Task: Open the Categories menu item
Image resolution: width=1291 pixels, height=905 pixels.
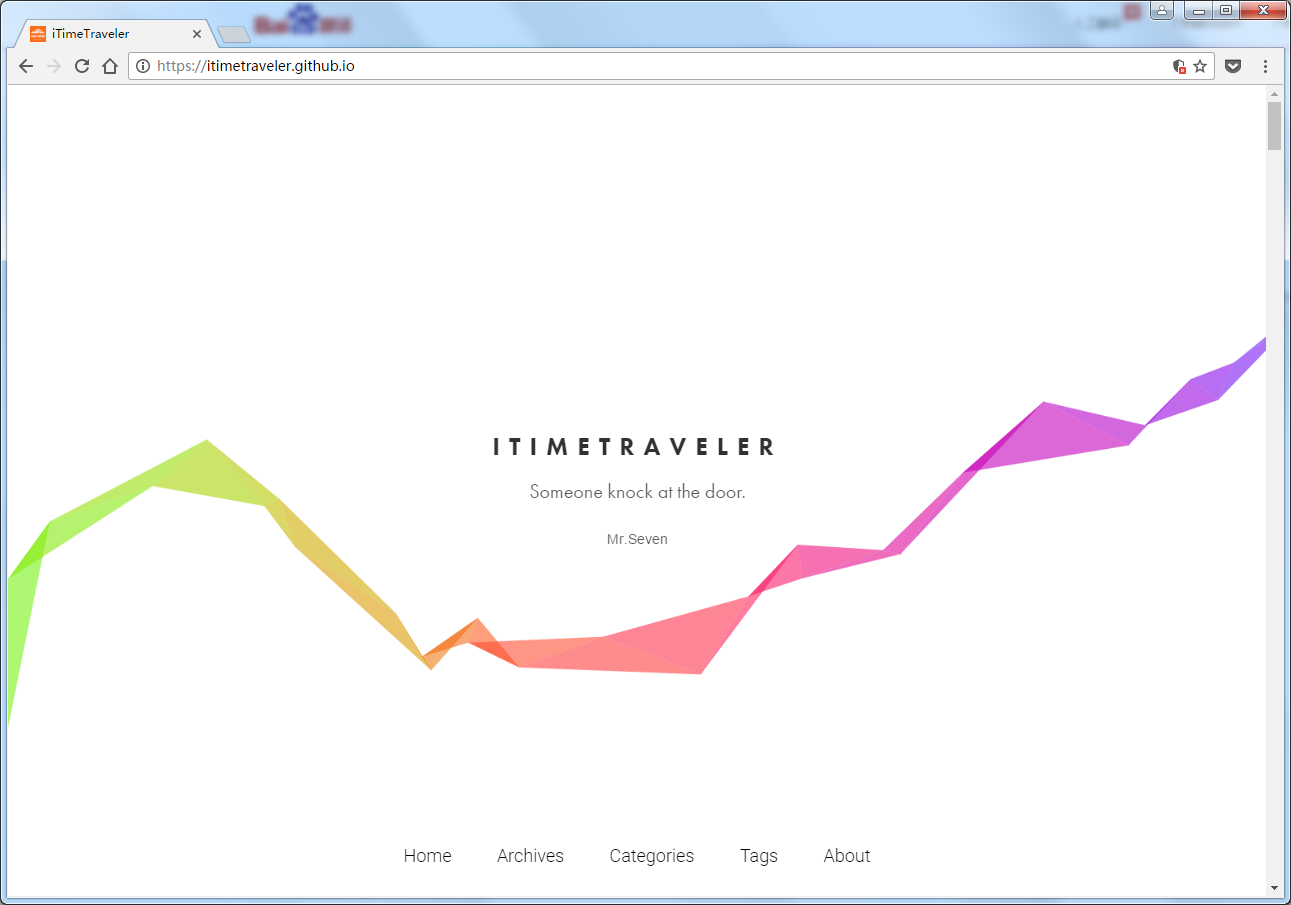Action: [651, 856]
